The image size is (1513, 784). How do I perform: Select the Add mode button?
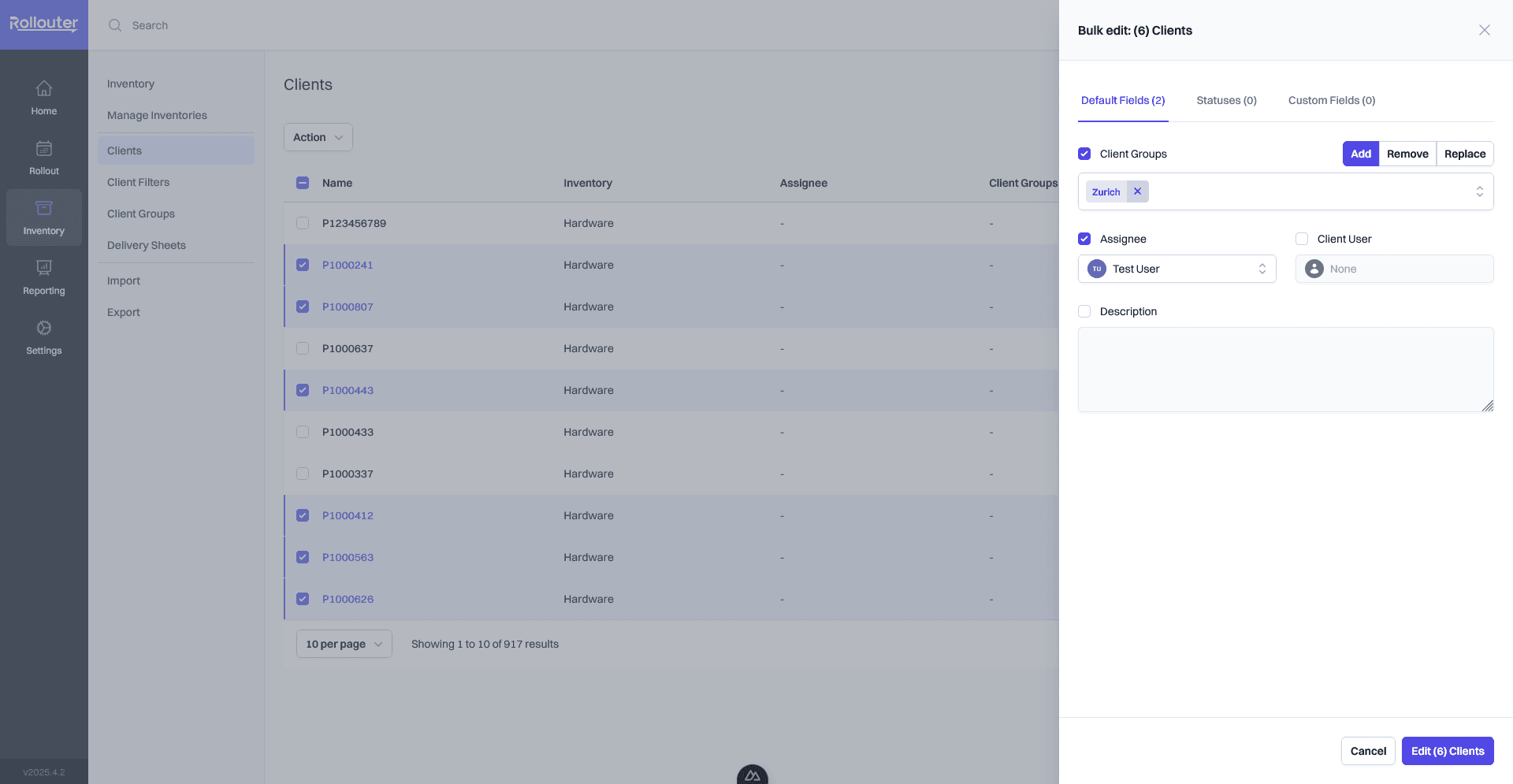1361,154
